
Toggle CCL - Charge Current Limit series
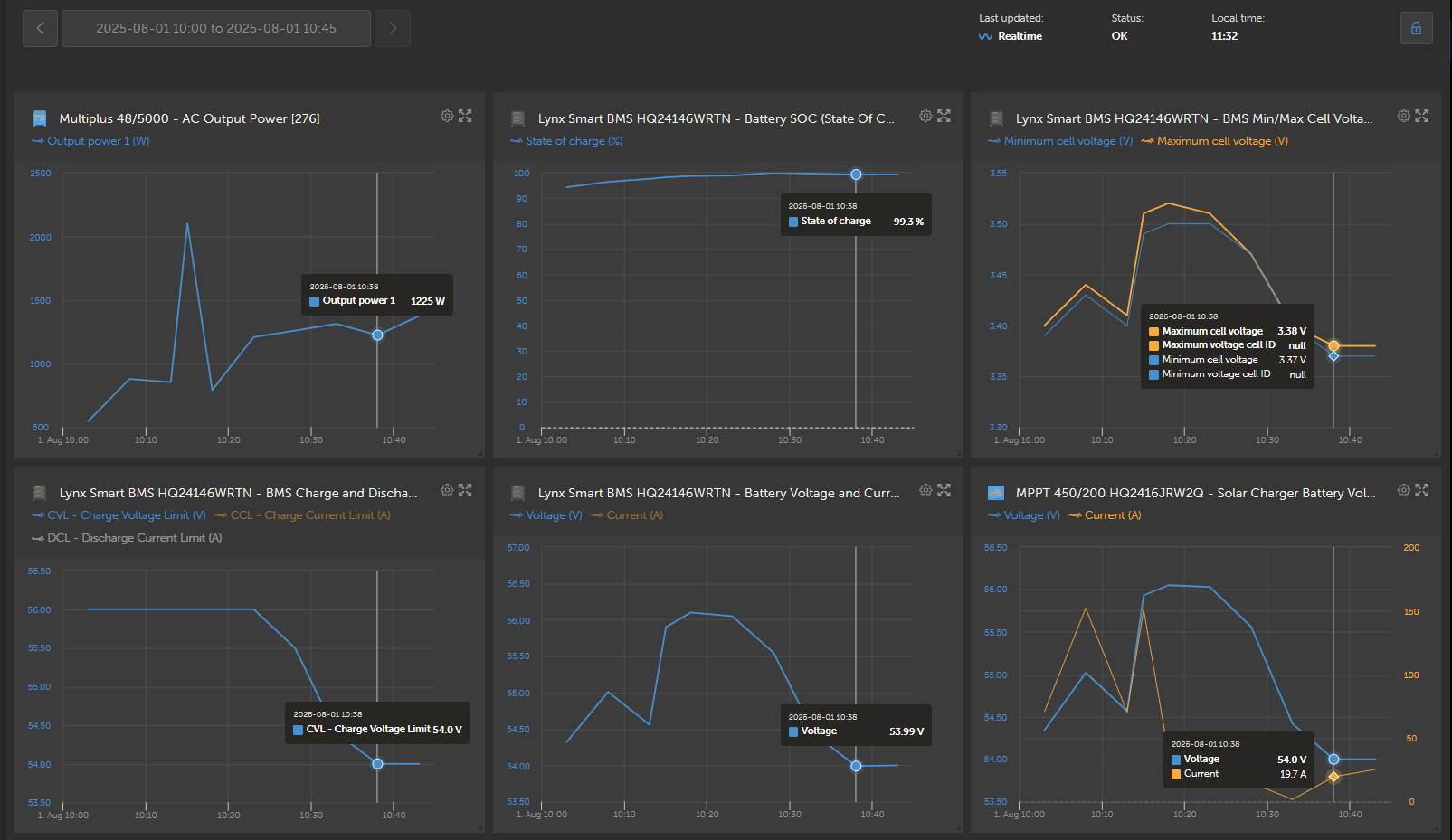pyautogui.click(x=302, y=515)
